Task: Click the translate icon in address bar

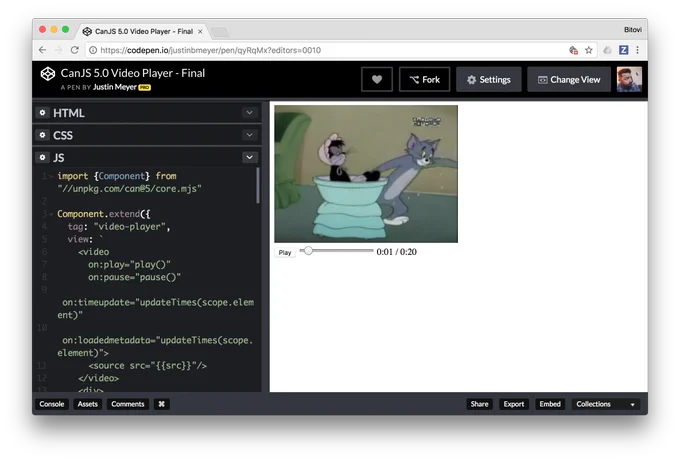Action: pos(573,50)
